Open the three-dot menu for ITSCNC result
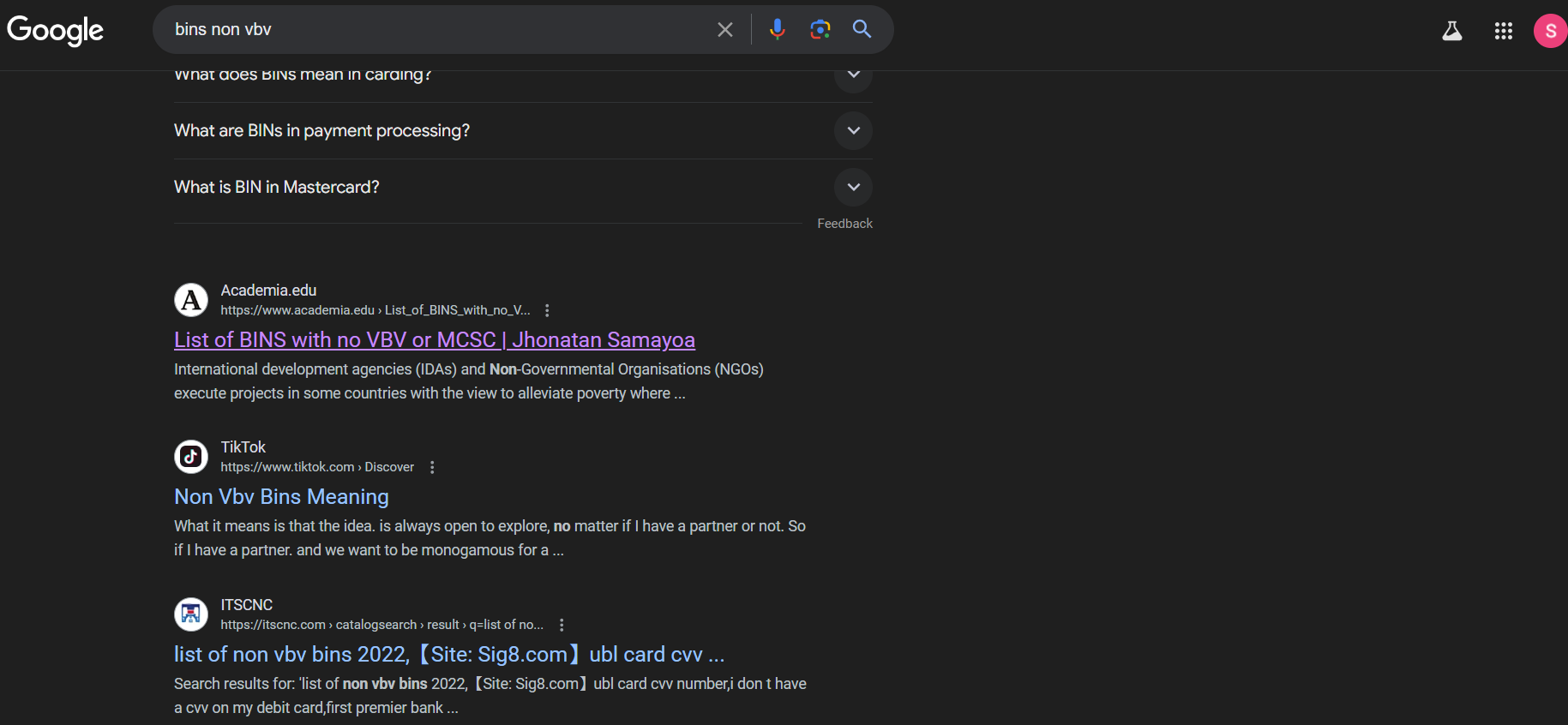 pyautogui.click(x=562, y=625)
